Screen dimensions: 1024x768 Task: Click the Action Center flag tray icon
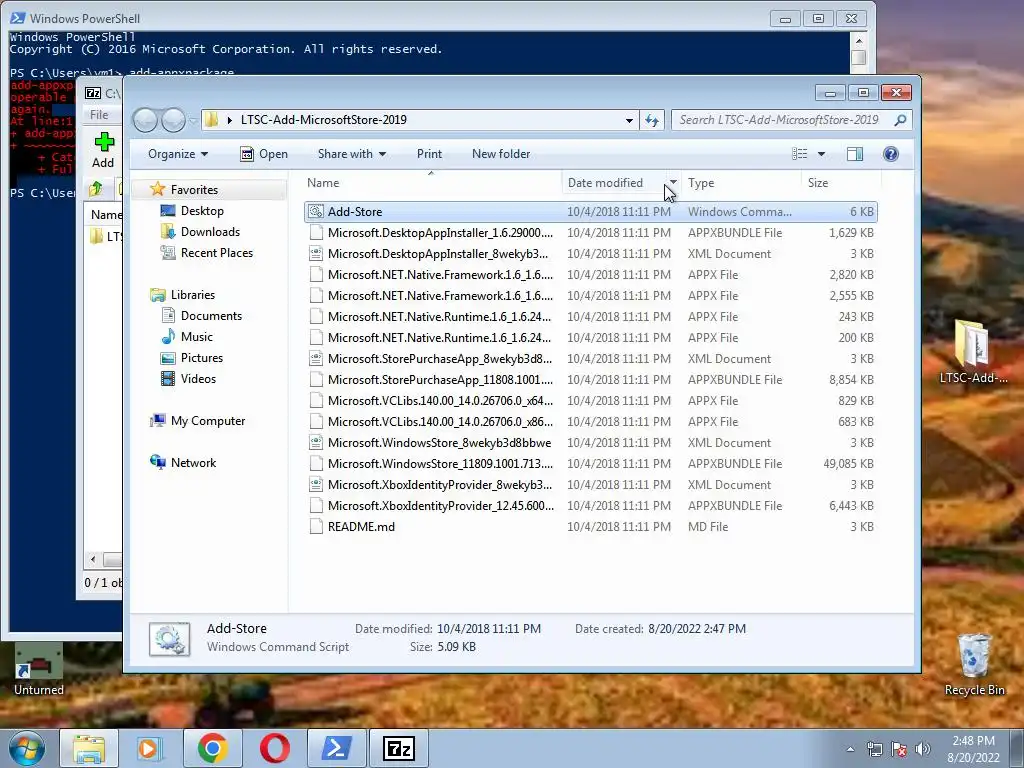coord(899,749)
